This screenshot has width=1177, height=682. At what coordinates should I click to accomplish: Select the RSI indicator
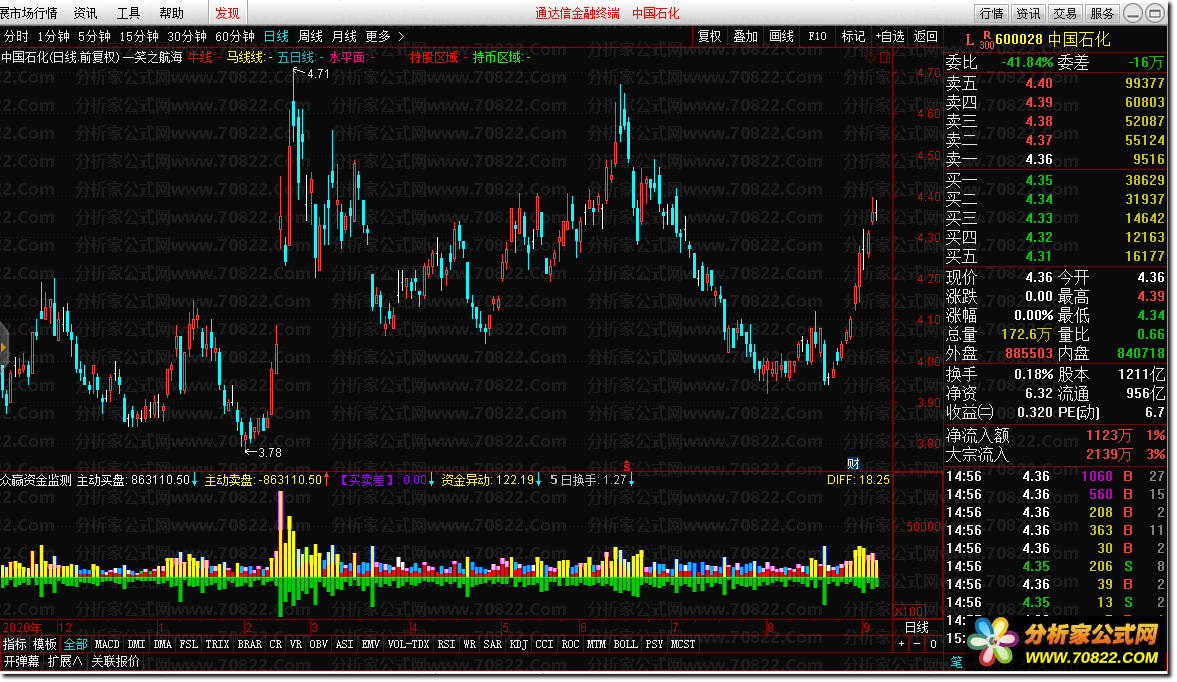coord(446,644)
